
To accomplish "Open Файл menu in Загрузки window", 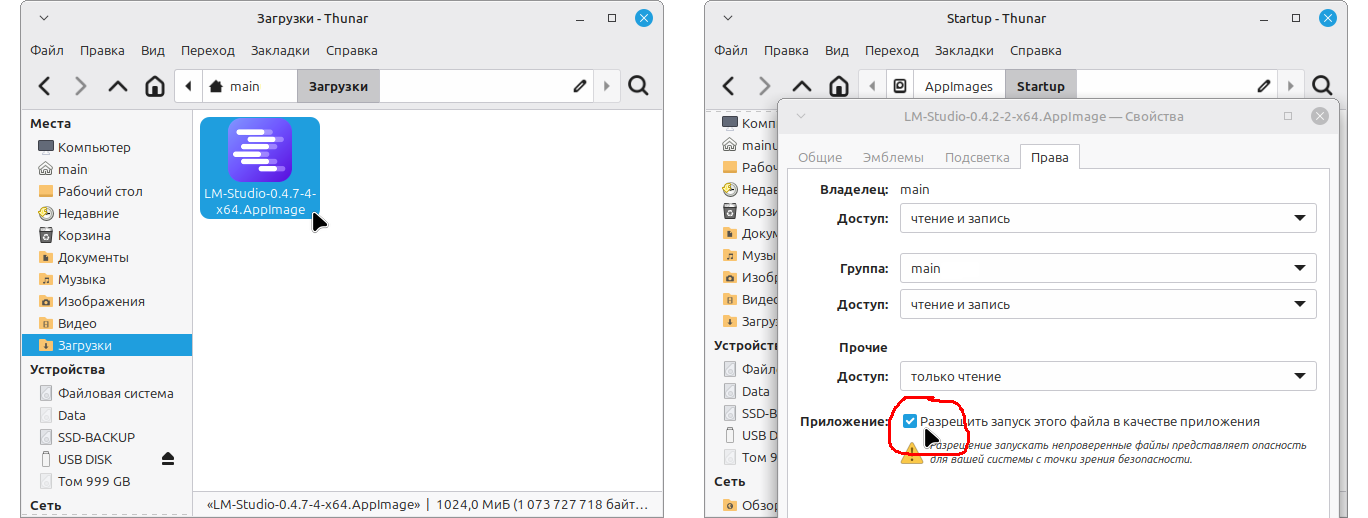I will (x=47, y=50).
